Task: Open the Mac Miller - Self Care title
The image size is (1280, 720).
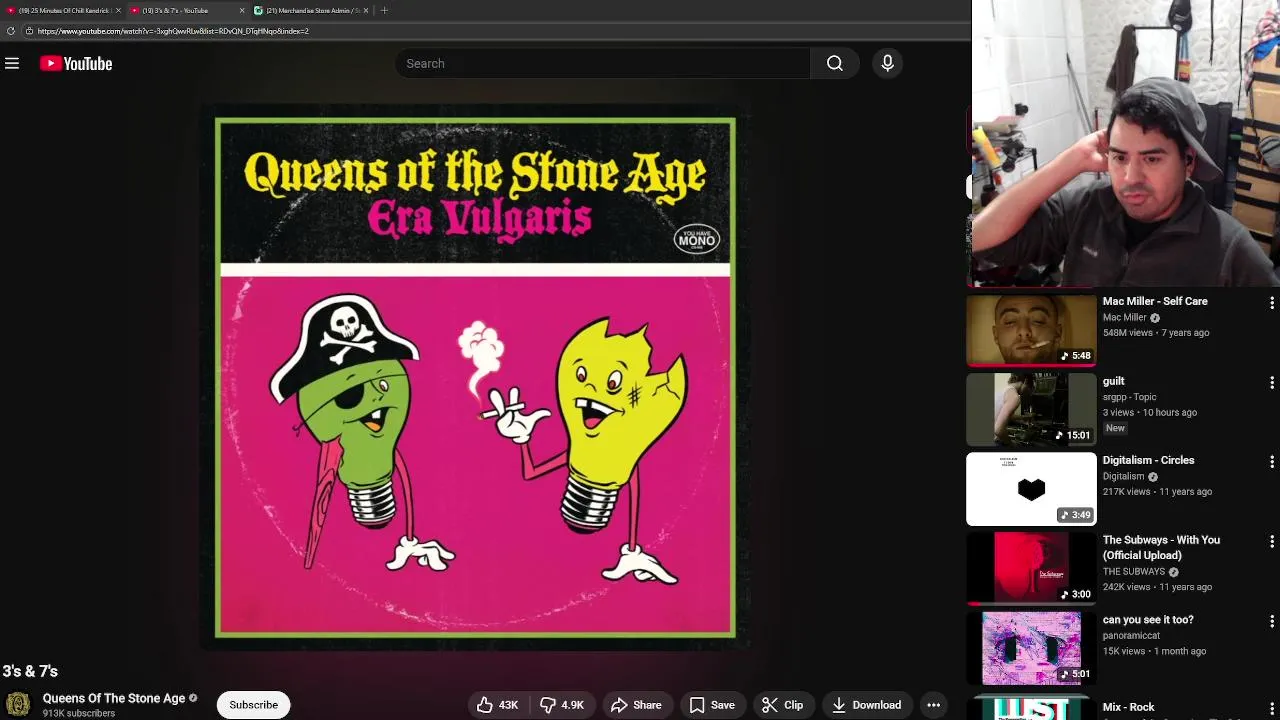Action: pyautogui.click(x=1155, y=301)
